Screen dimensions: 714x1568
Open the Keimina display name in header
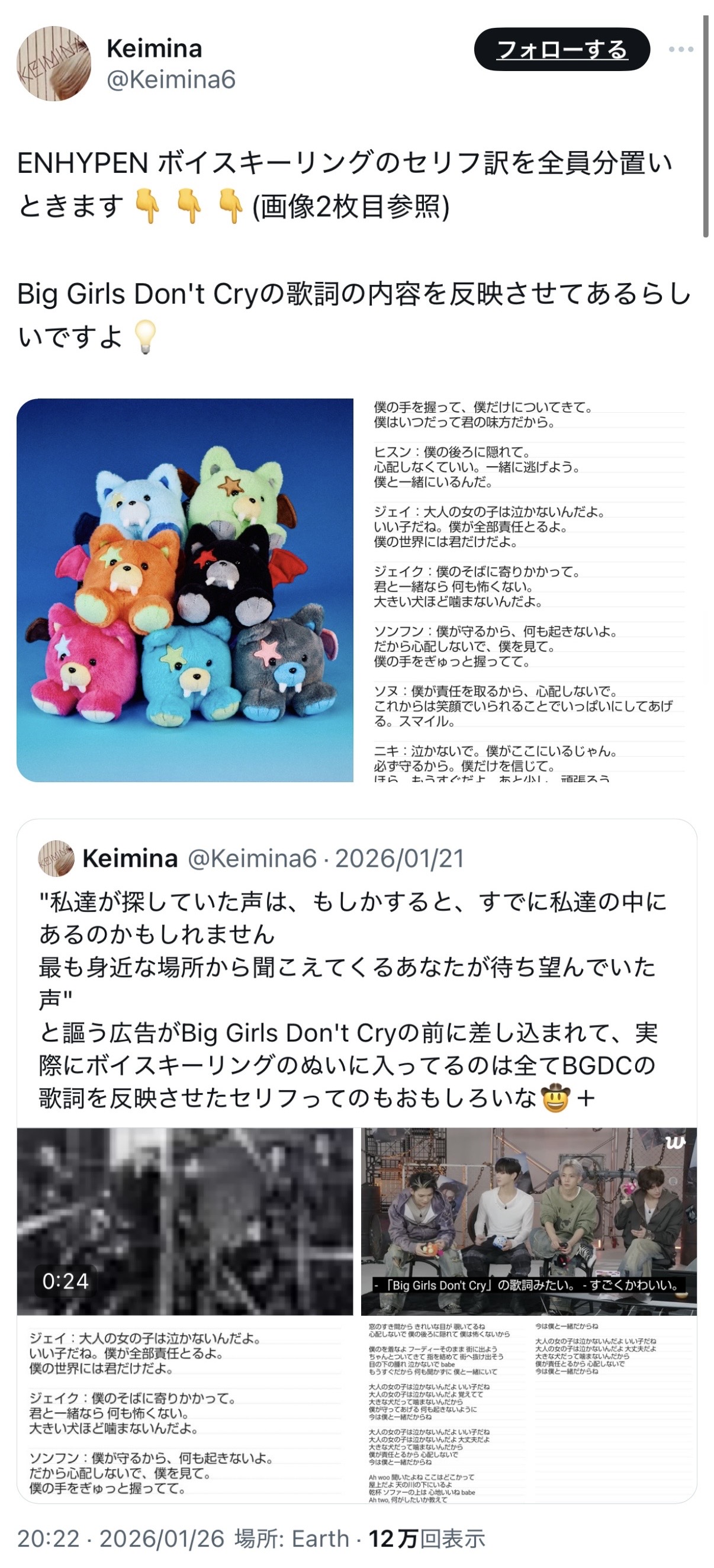[154, 49]
